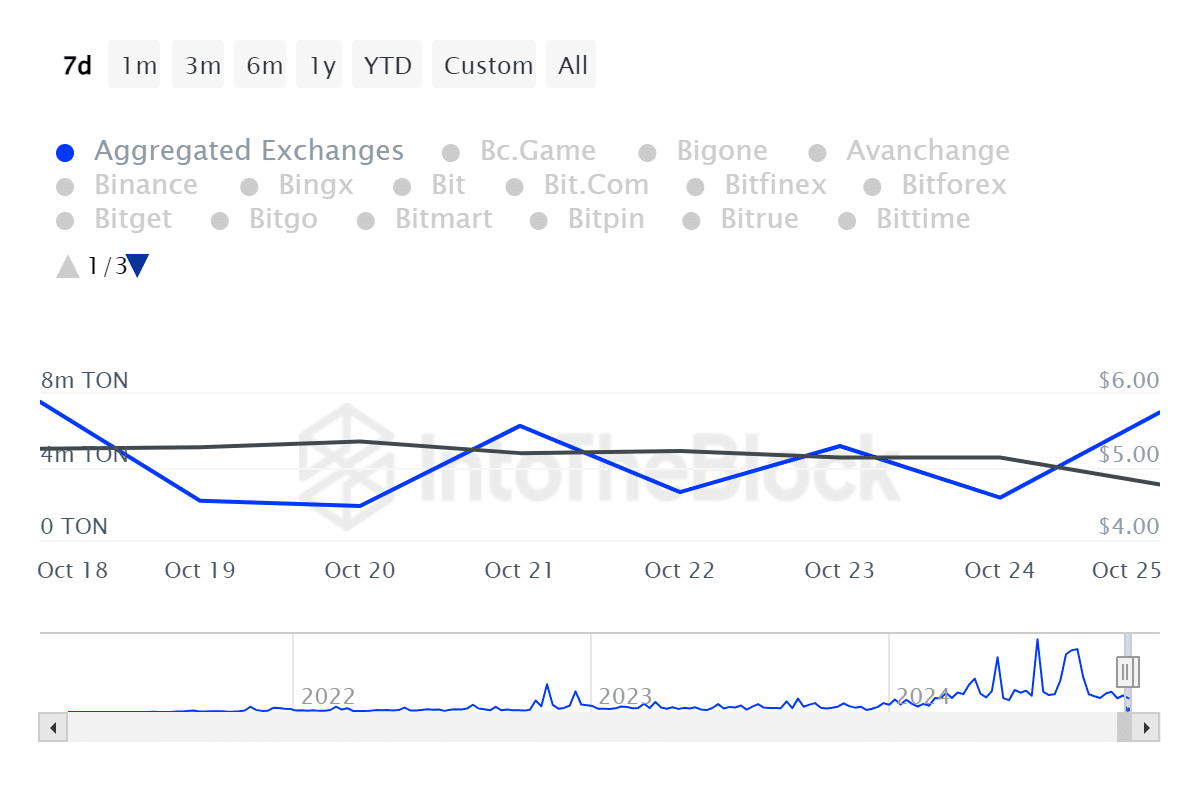1200x800 pixels.
Task: Click the grey Binance legend dot
Action: click(x=65, y=187)
